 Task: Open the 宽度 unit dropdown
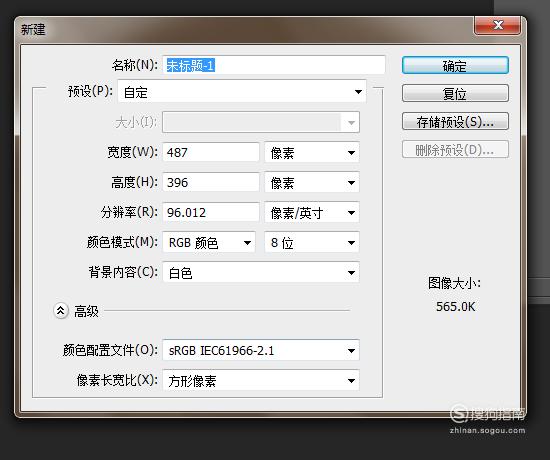click(x=312, y=152)
